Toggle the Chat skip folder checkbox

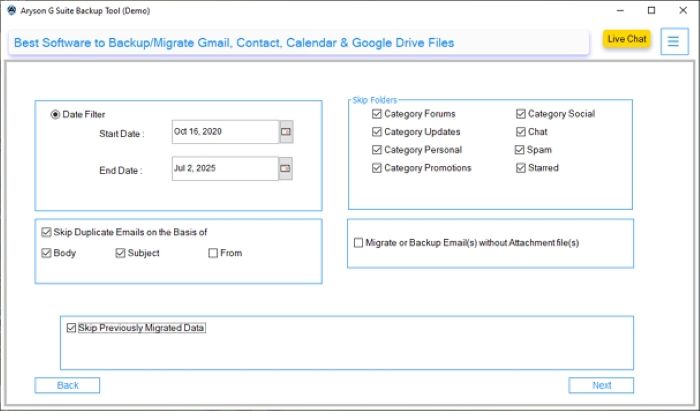coord(521,132)
